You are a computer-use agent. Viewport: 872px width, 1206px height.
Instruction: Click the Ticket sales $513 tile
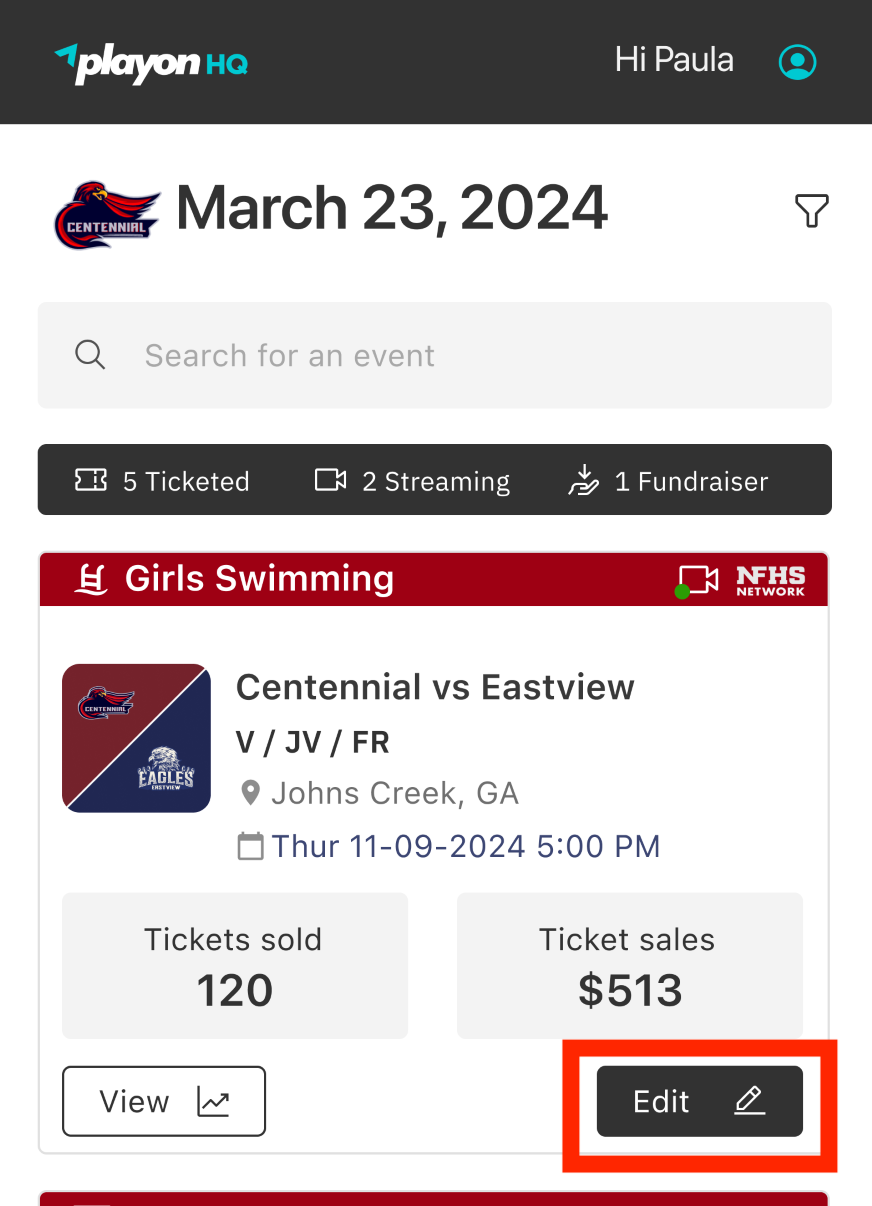[629, 965]
